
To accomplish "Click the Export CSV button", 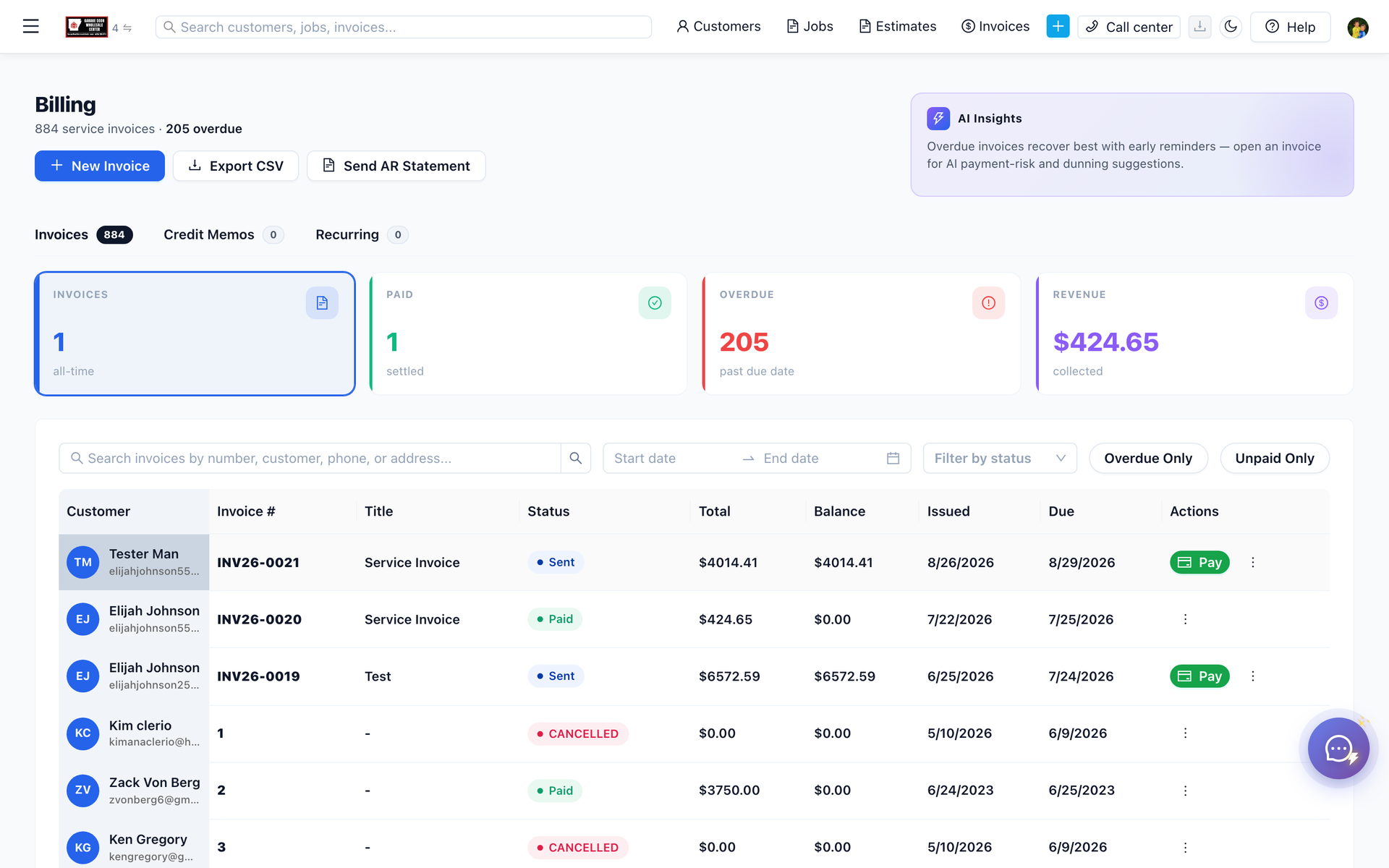I will click(x=236, y=166).
